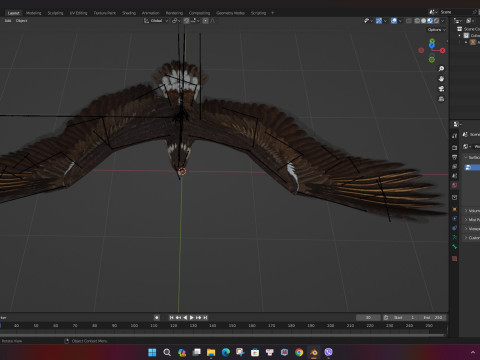Switch to the Sculpting workspace tab
480x360 pixels.
pyautogui.click(x=55, y=13)
